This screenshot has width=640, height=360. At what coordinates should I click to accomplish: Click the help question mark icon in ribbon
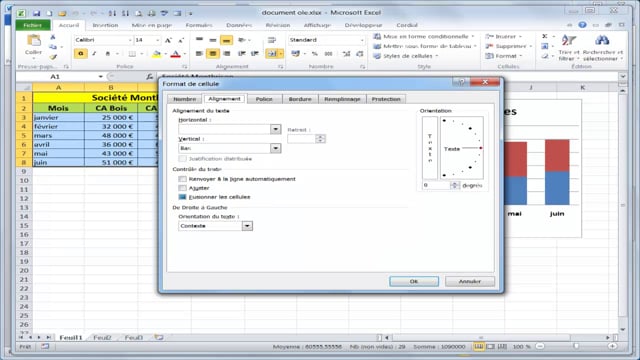point(582,25)
